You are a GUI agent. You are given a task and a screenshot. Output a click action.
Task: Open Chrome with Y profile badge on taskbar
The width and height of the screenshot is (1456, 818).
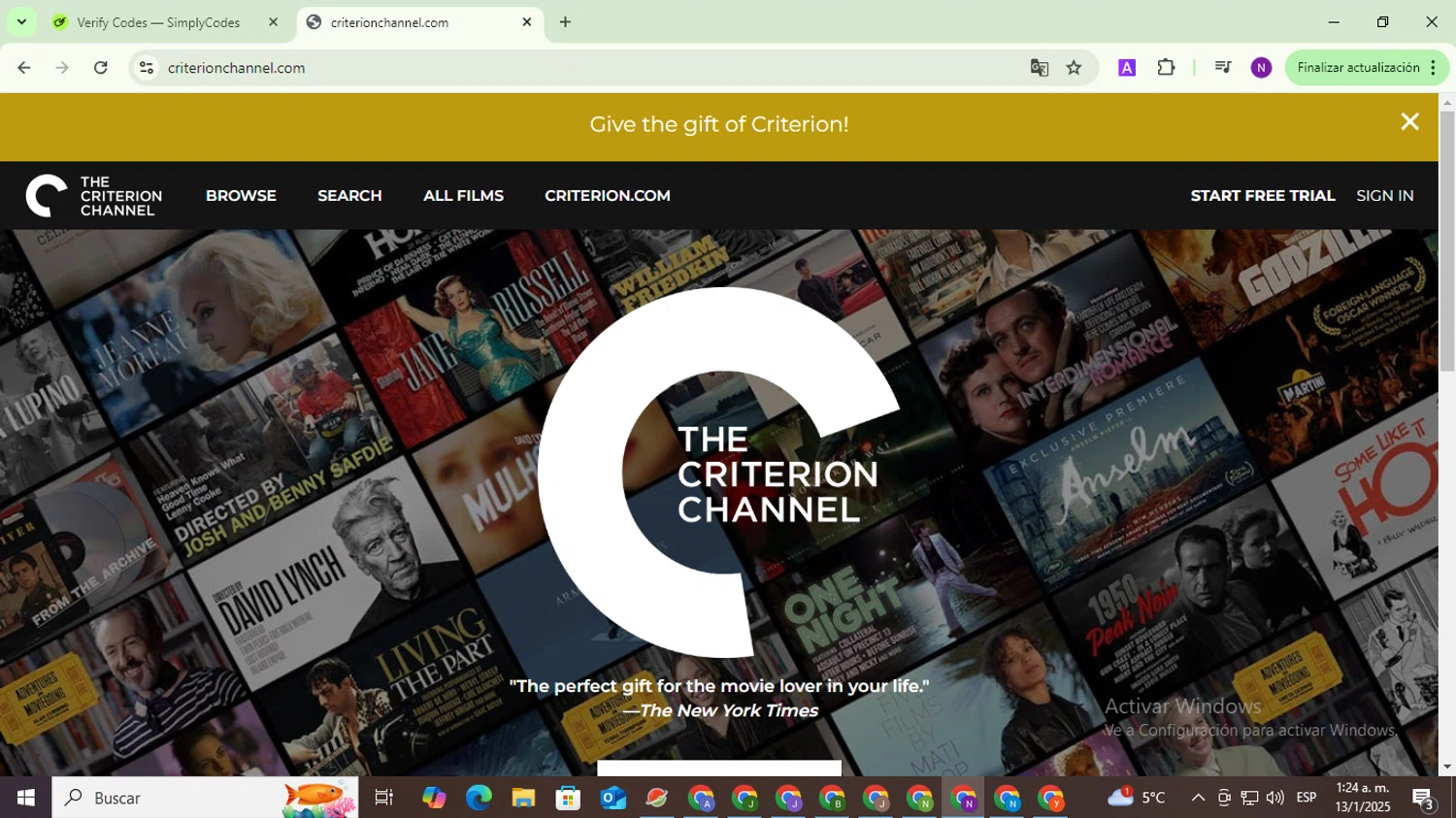coord(1051,798)
